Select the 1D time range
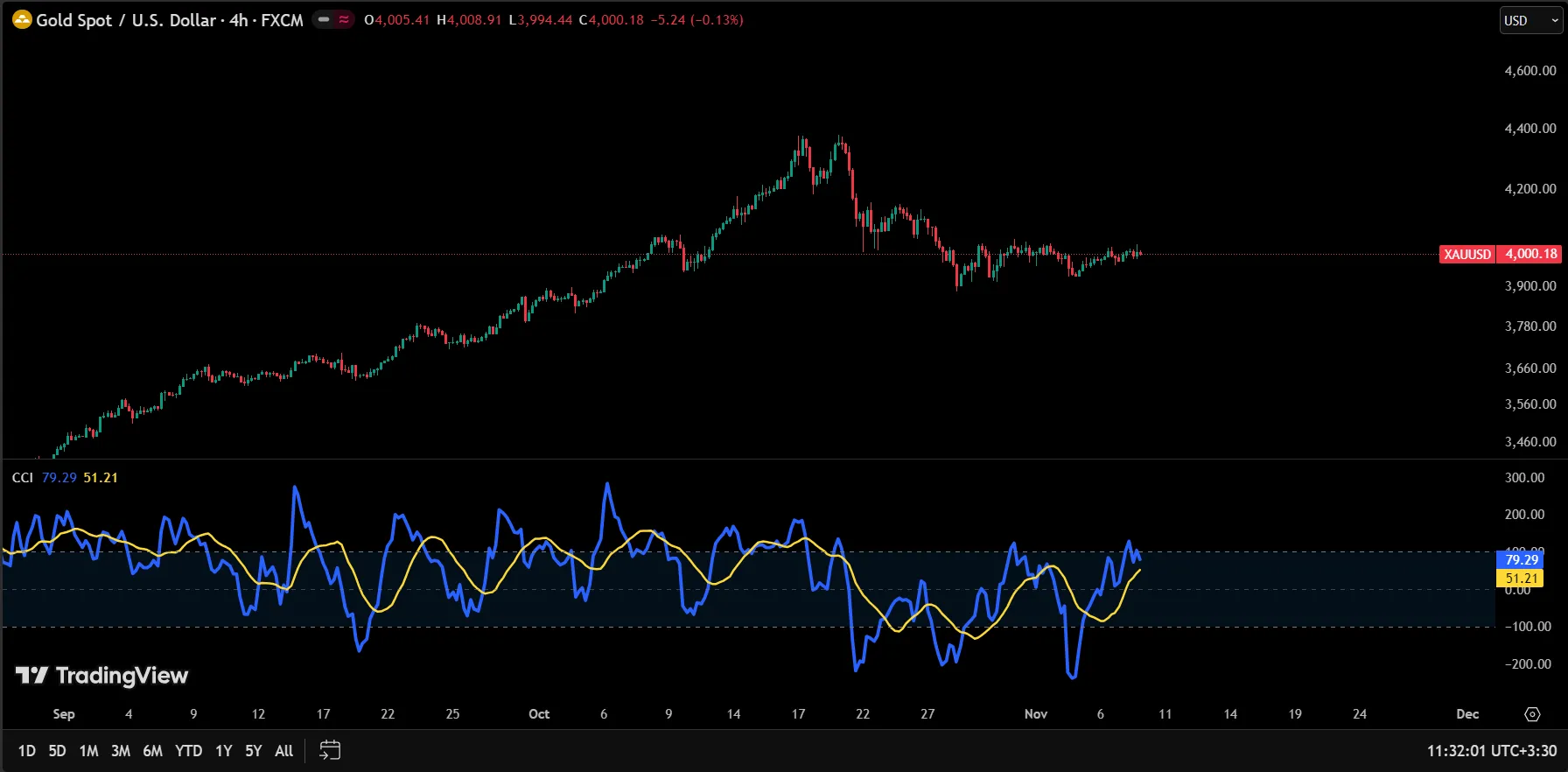 (27, 751)
